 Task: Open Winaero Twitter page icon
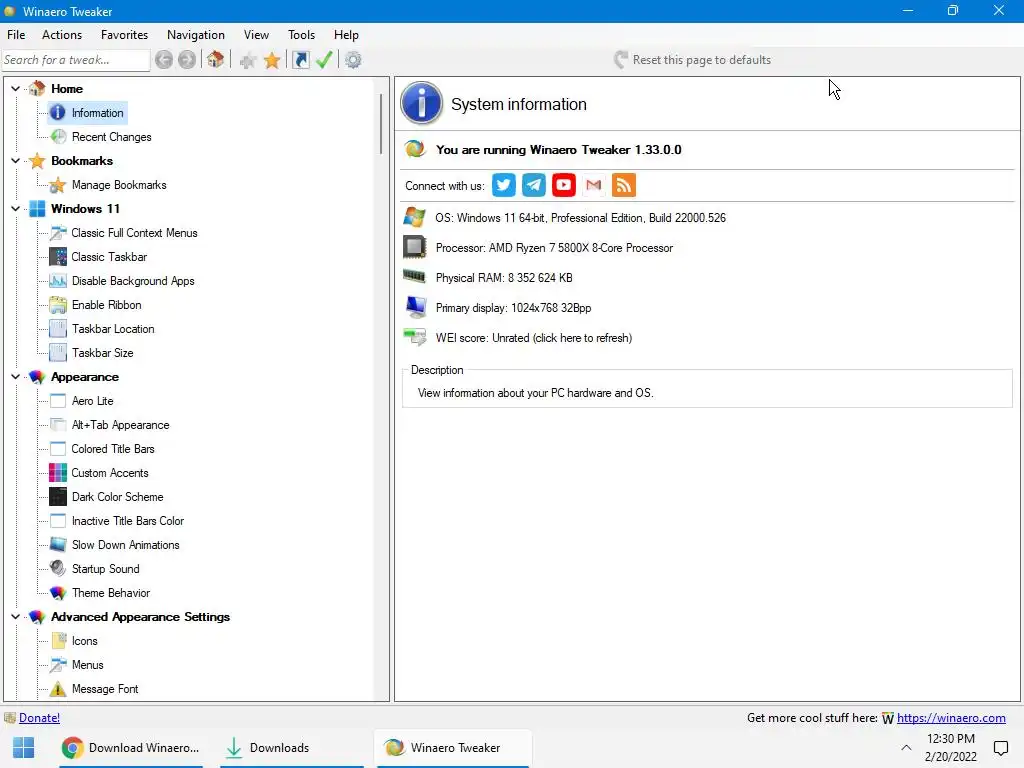tap(504, 185)
